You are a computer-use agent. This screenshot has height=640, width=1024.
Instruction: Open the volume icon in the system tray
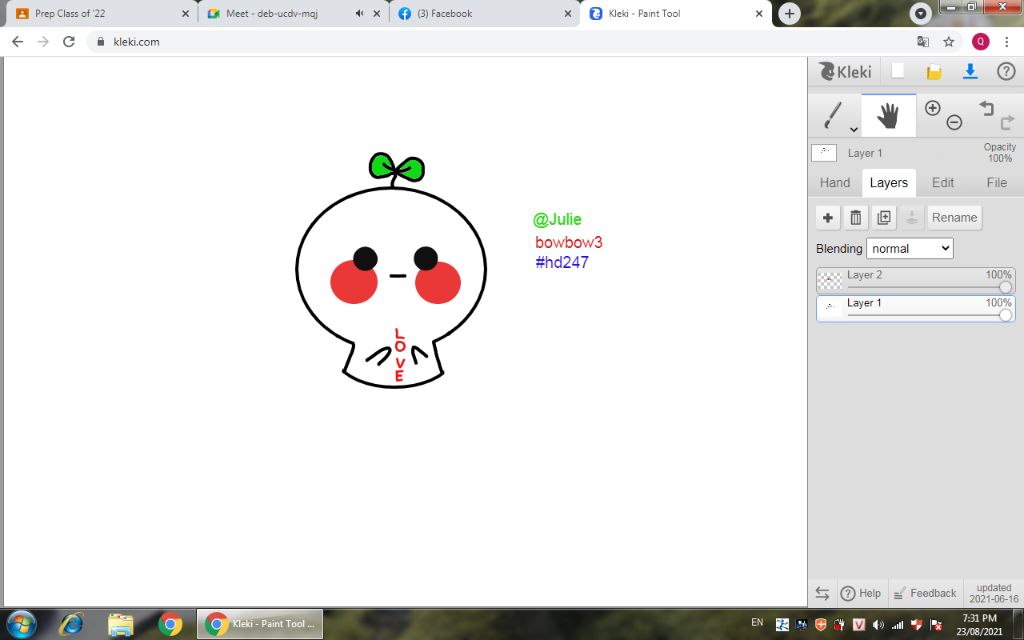click(x=878, y=624)
